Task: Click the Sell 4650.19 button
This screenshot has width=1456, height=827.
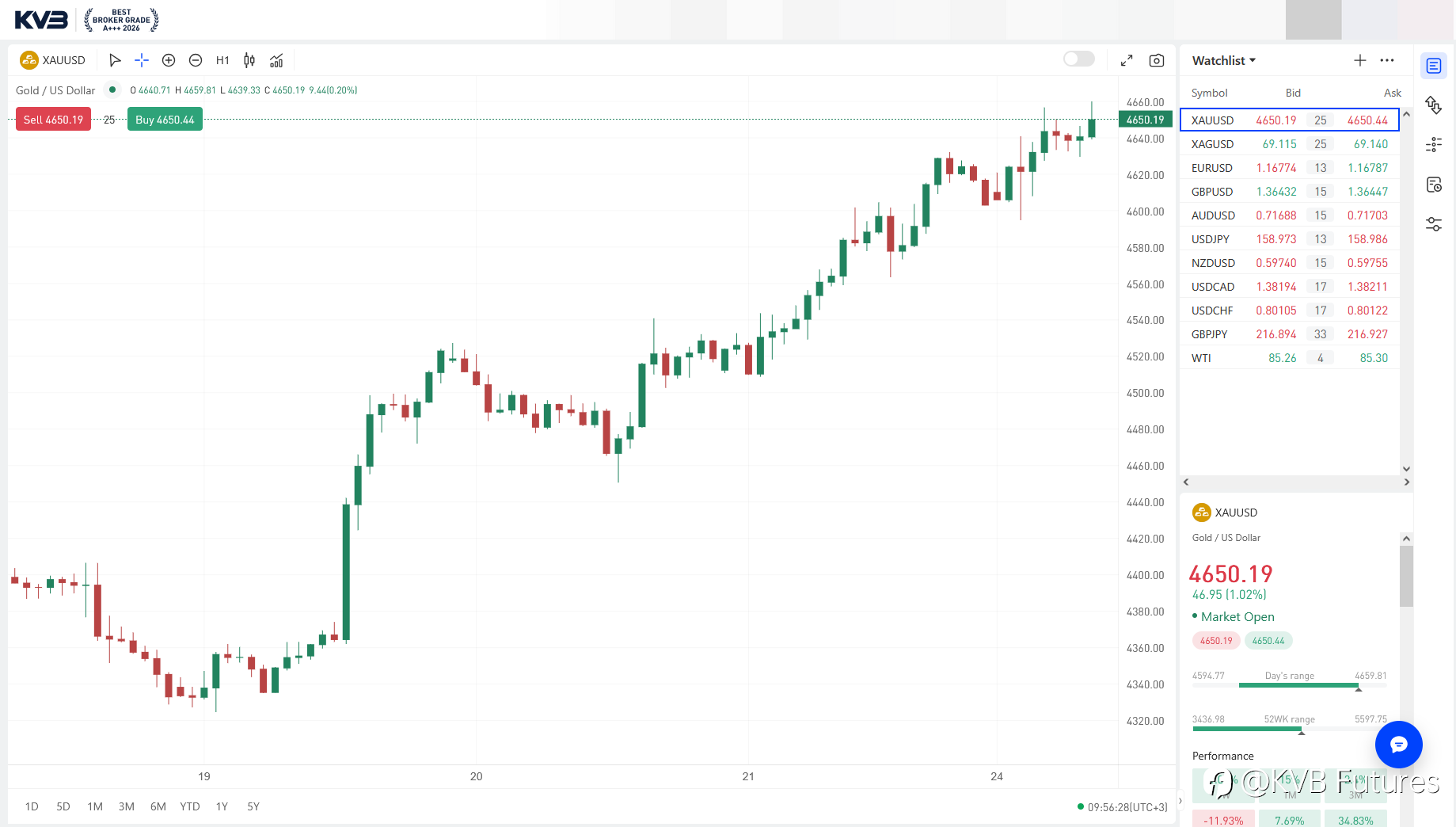Action: coord(53,120)
